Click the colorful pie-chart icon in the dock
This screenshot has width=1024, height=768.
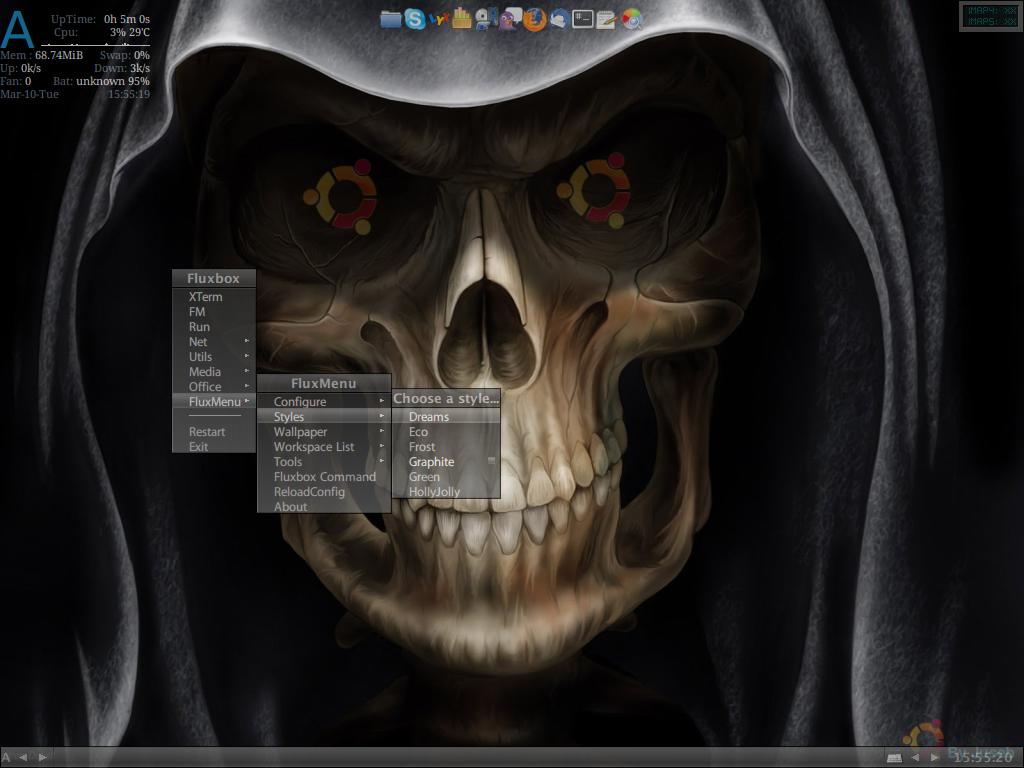point(632,20)
